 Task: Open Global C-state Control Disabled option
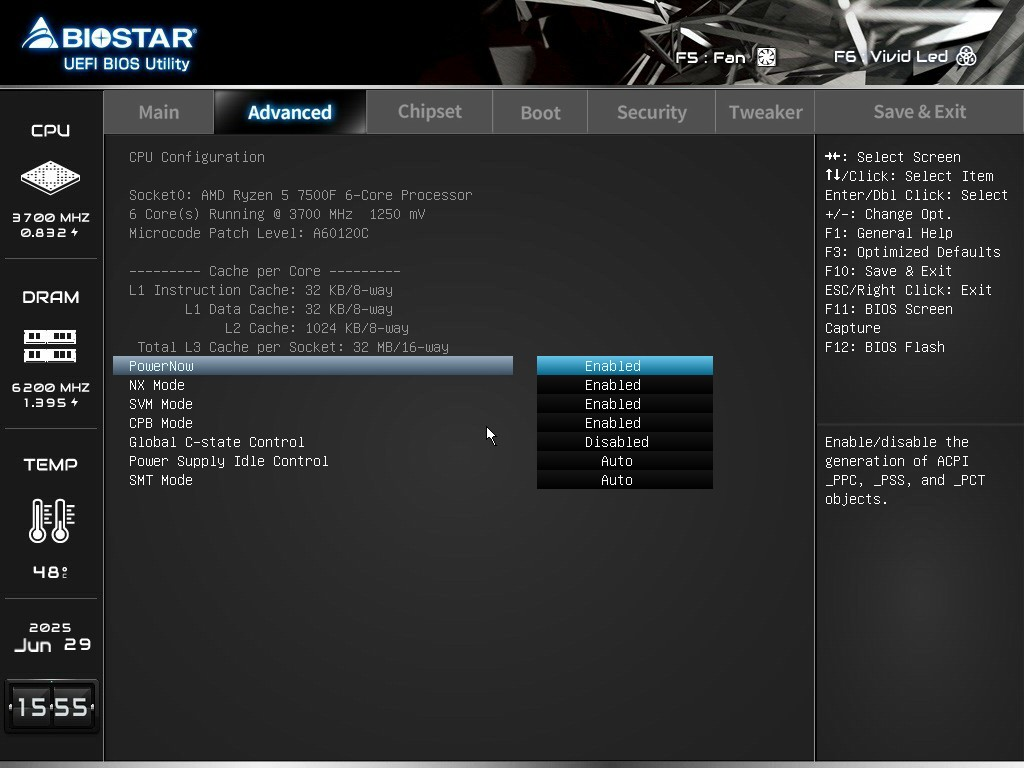coord(624,441)
